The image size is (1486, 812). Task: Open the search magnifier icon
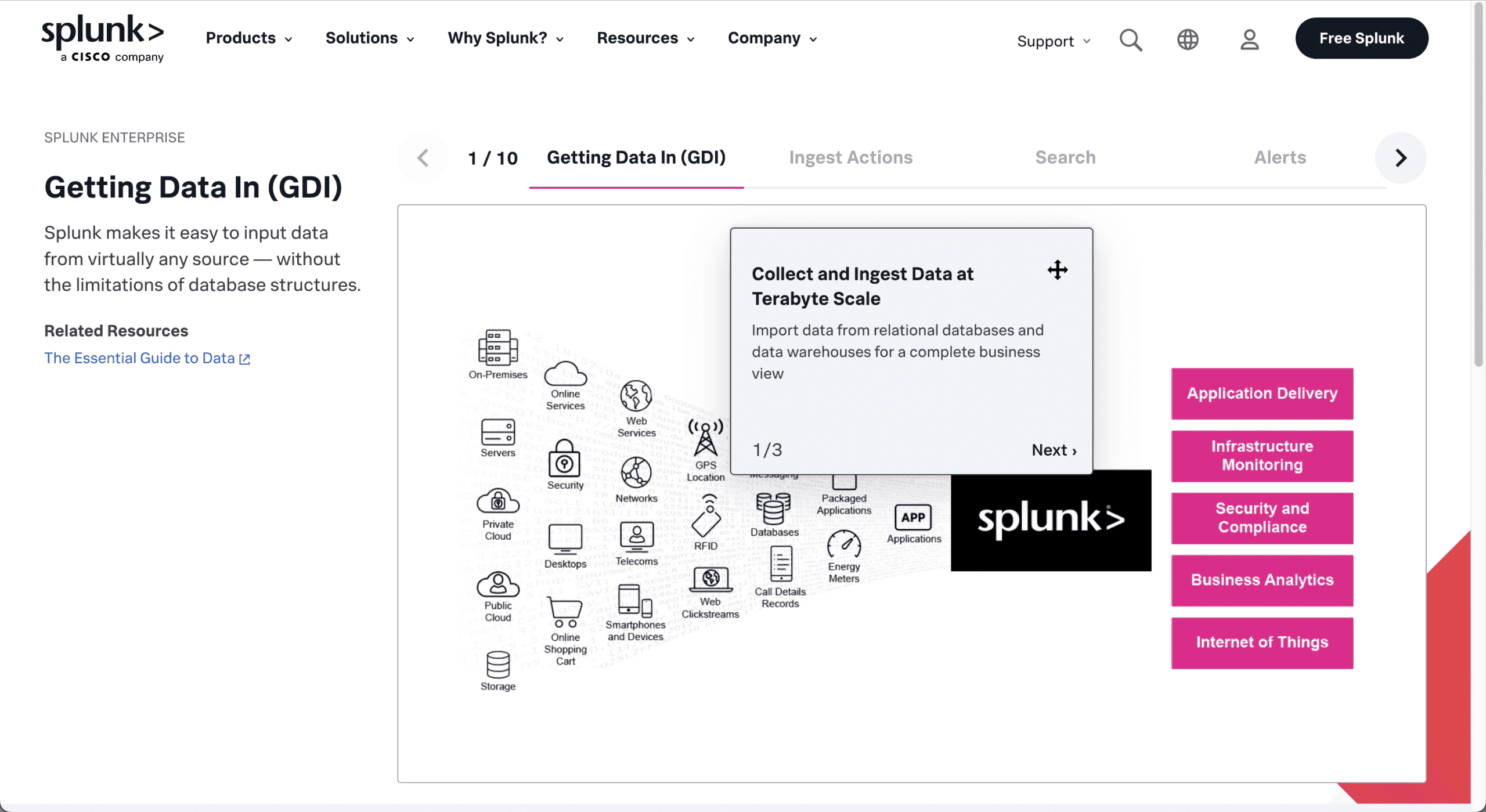1130,39
